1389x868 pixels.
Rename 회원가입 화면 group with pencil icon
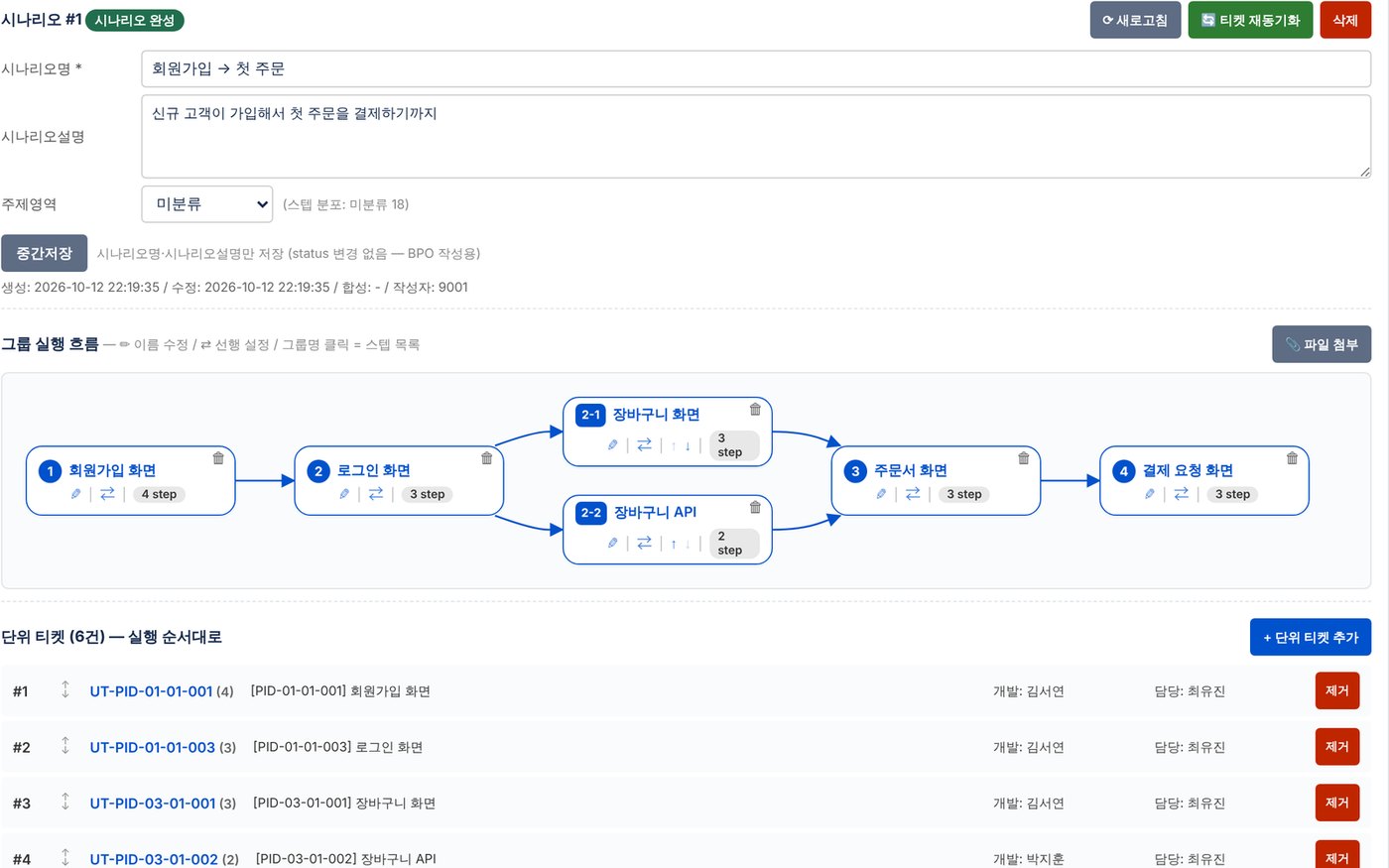pos(76,494)
